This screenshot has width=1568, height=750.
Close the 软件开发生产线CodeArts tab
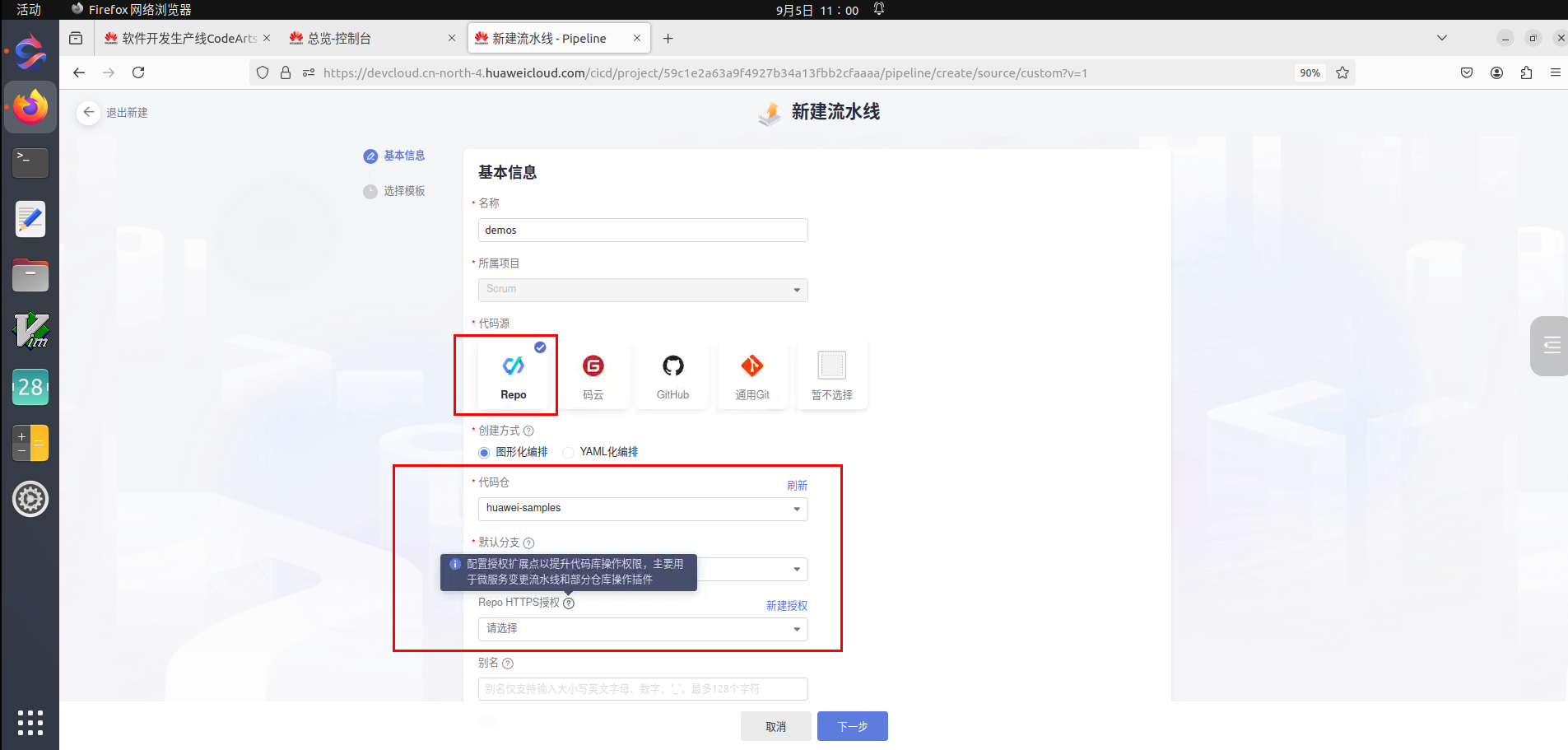point(267,38)
